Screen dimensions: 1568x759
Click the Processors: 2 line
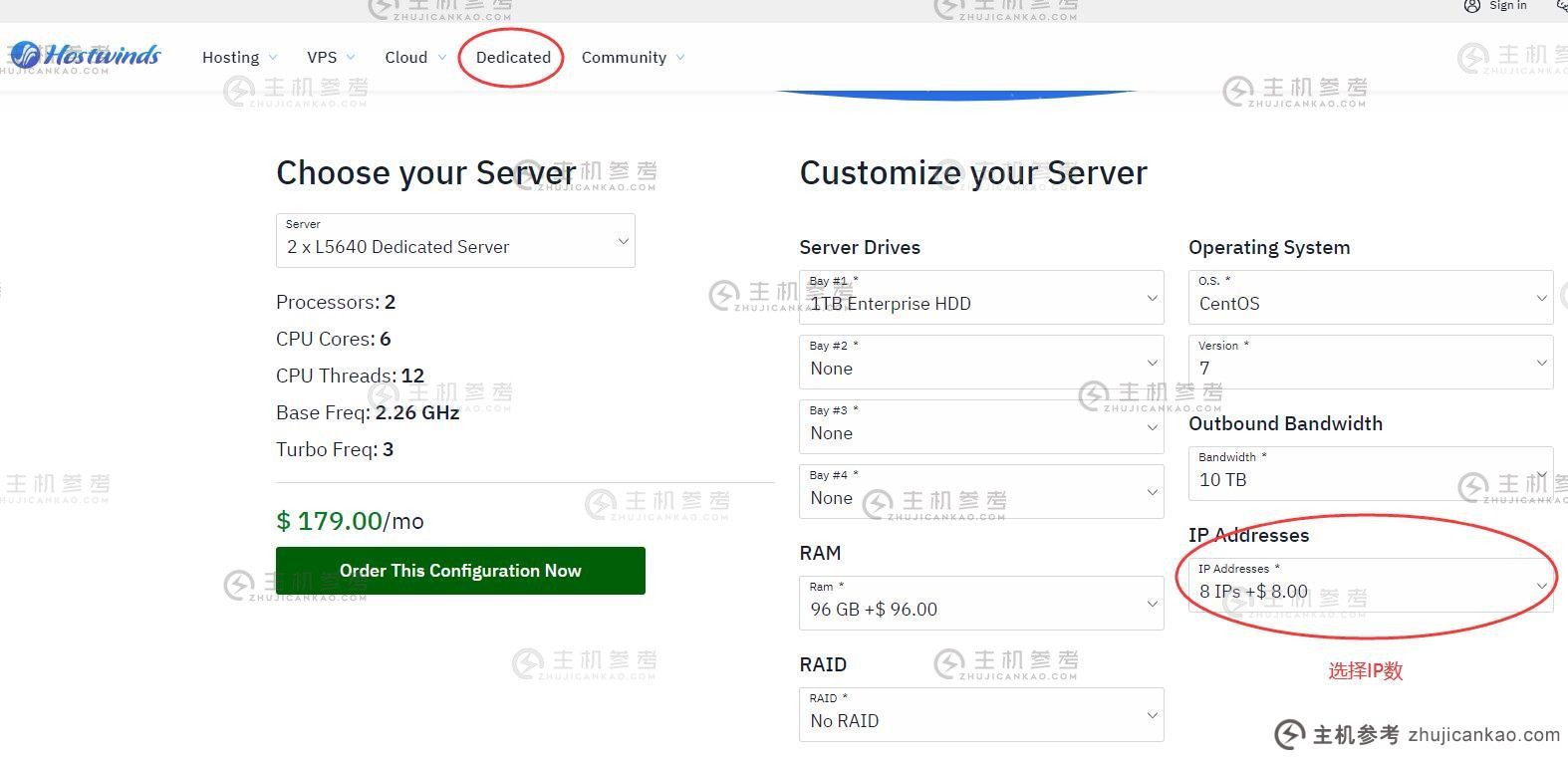tap(336, 302)
